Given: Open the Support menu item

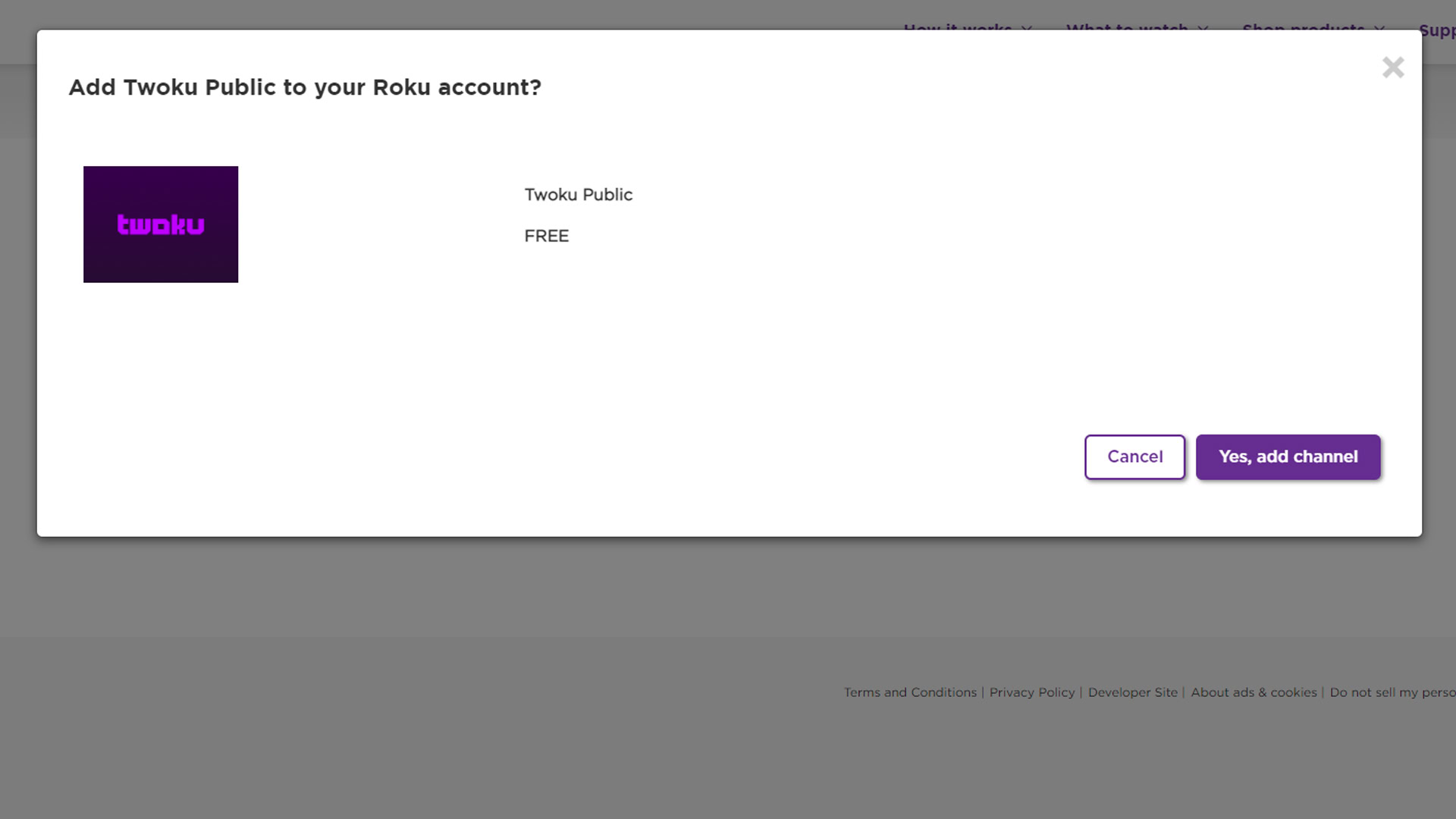Looking at the screenshot, I should click(1439, 30).
